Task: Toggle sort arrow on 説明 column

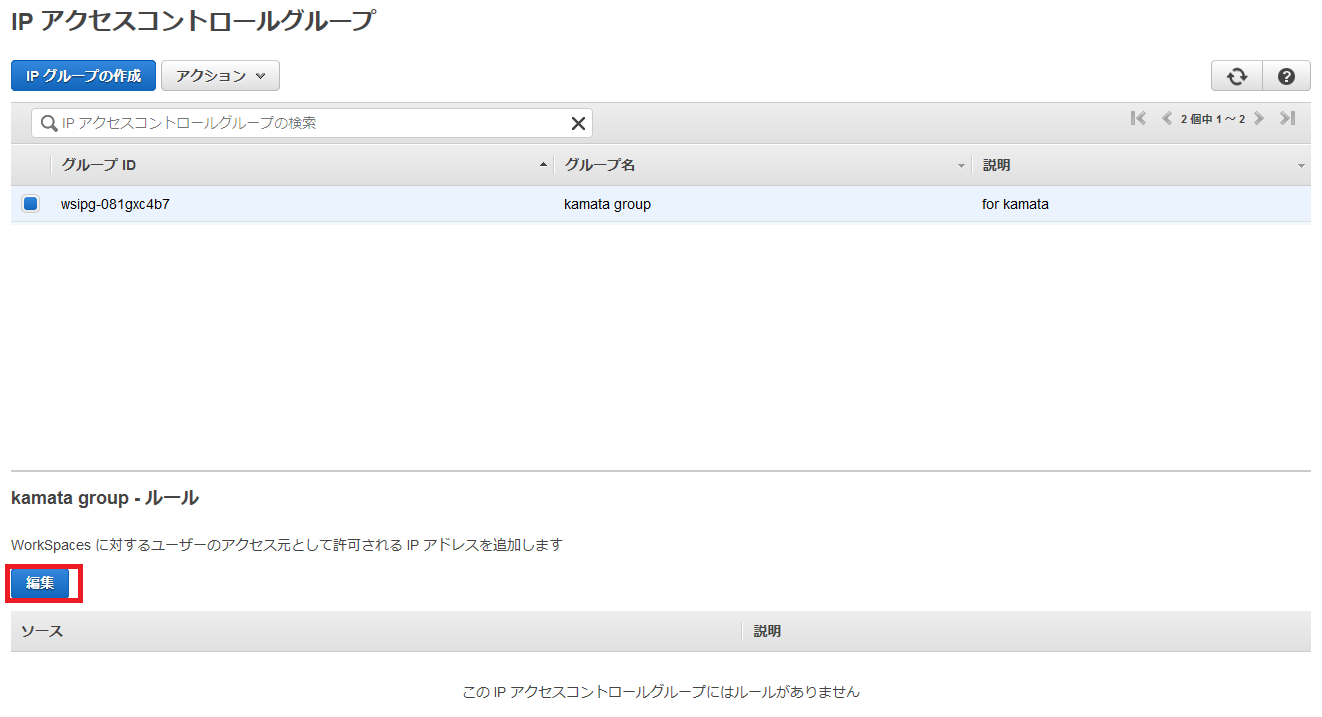Action: point(1301,165)
